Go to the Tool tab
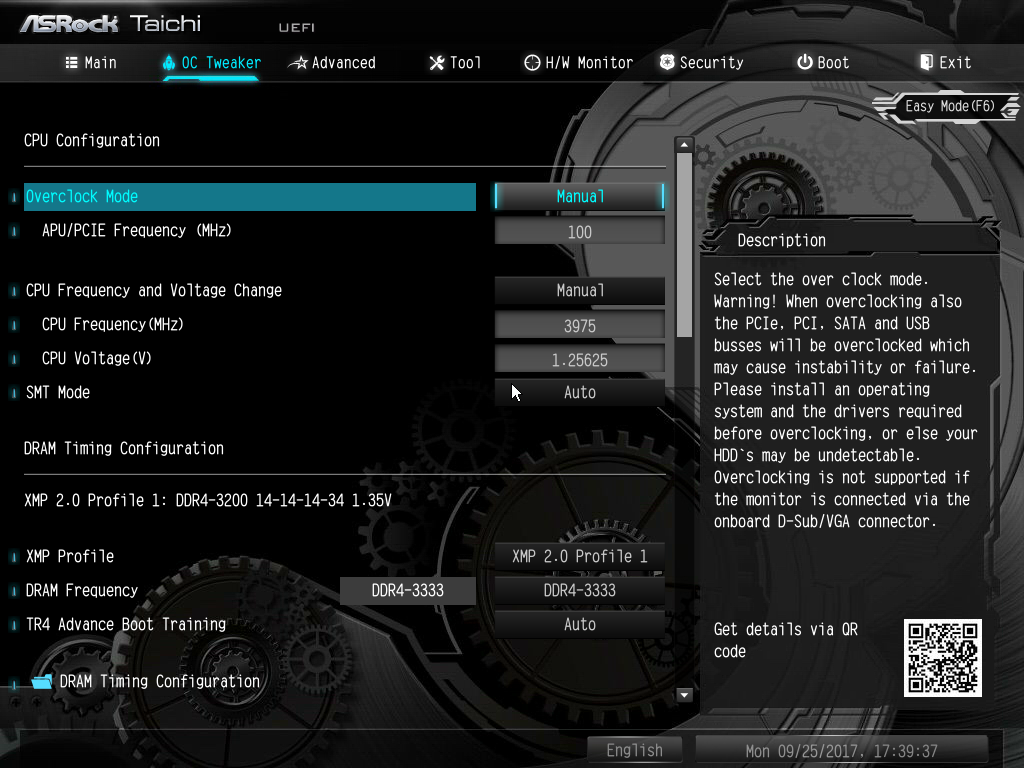1024x768 pixels. 455,63
